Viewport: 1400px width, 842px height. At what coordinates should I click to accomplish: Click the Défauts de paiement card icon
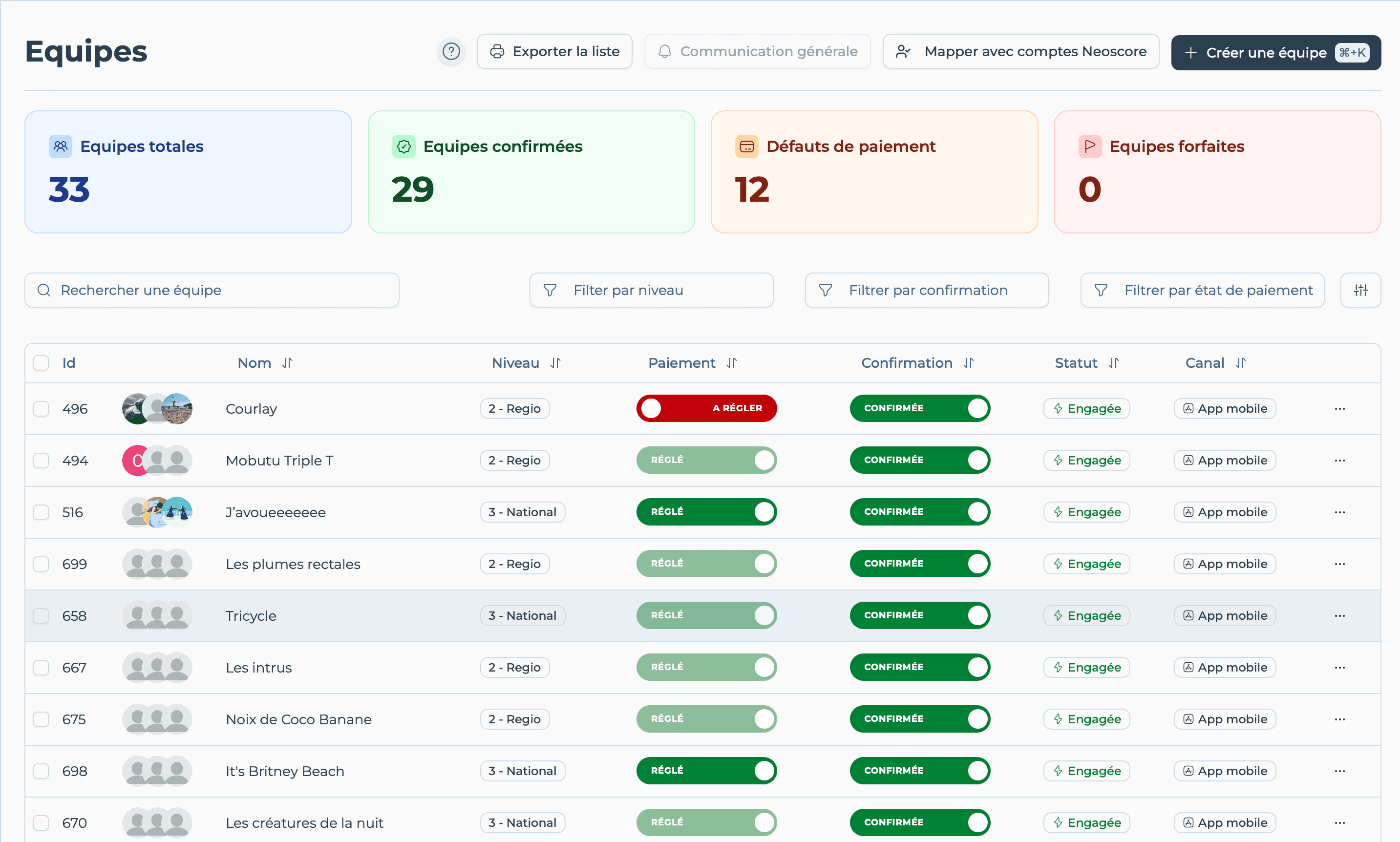point(747,147)
